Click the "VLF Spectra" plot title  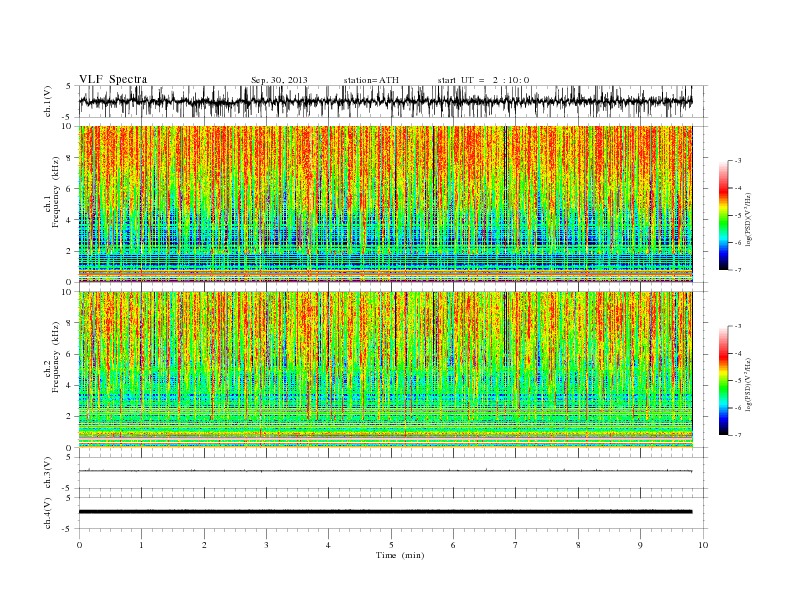(x=113, y=79)
